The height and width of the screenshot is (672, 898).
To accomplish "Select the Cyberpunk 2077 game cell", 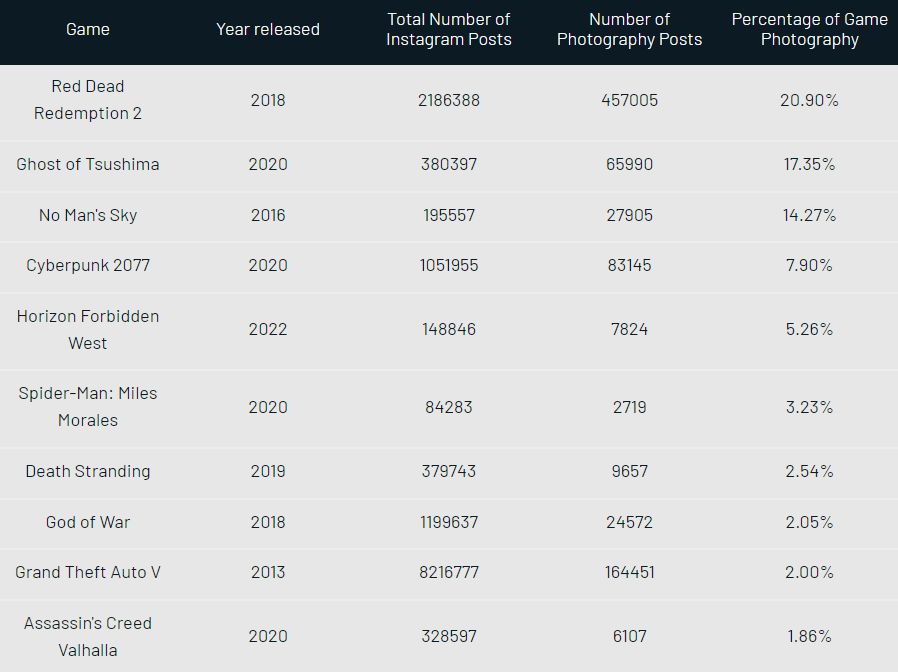I will point(88,265).
